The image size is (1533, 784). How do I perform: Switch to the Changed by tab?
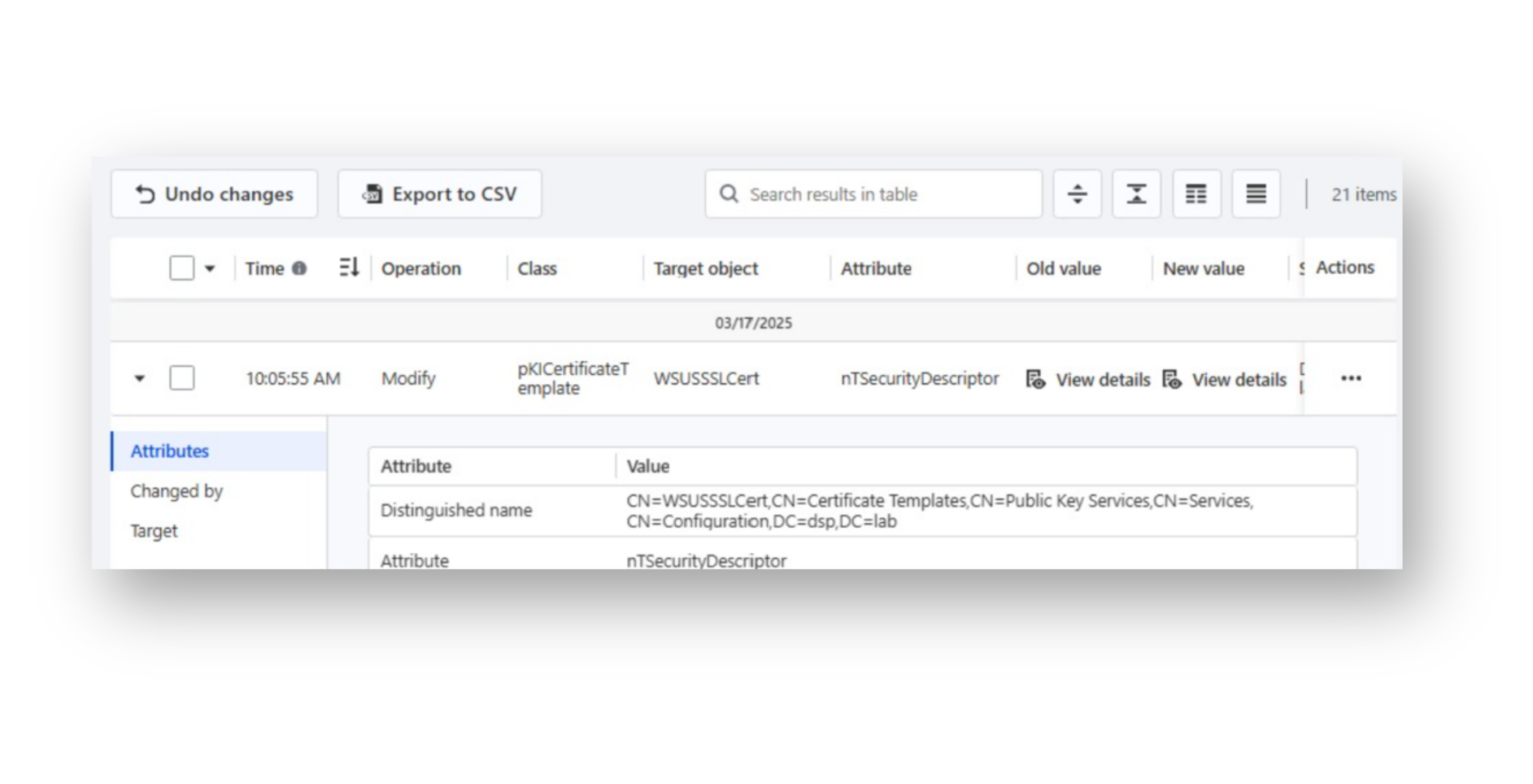[x=177, y=491]
